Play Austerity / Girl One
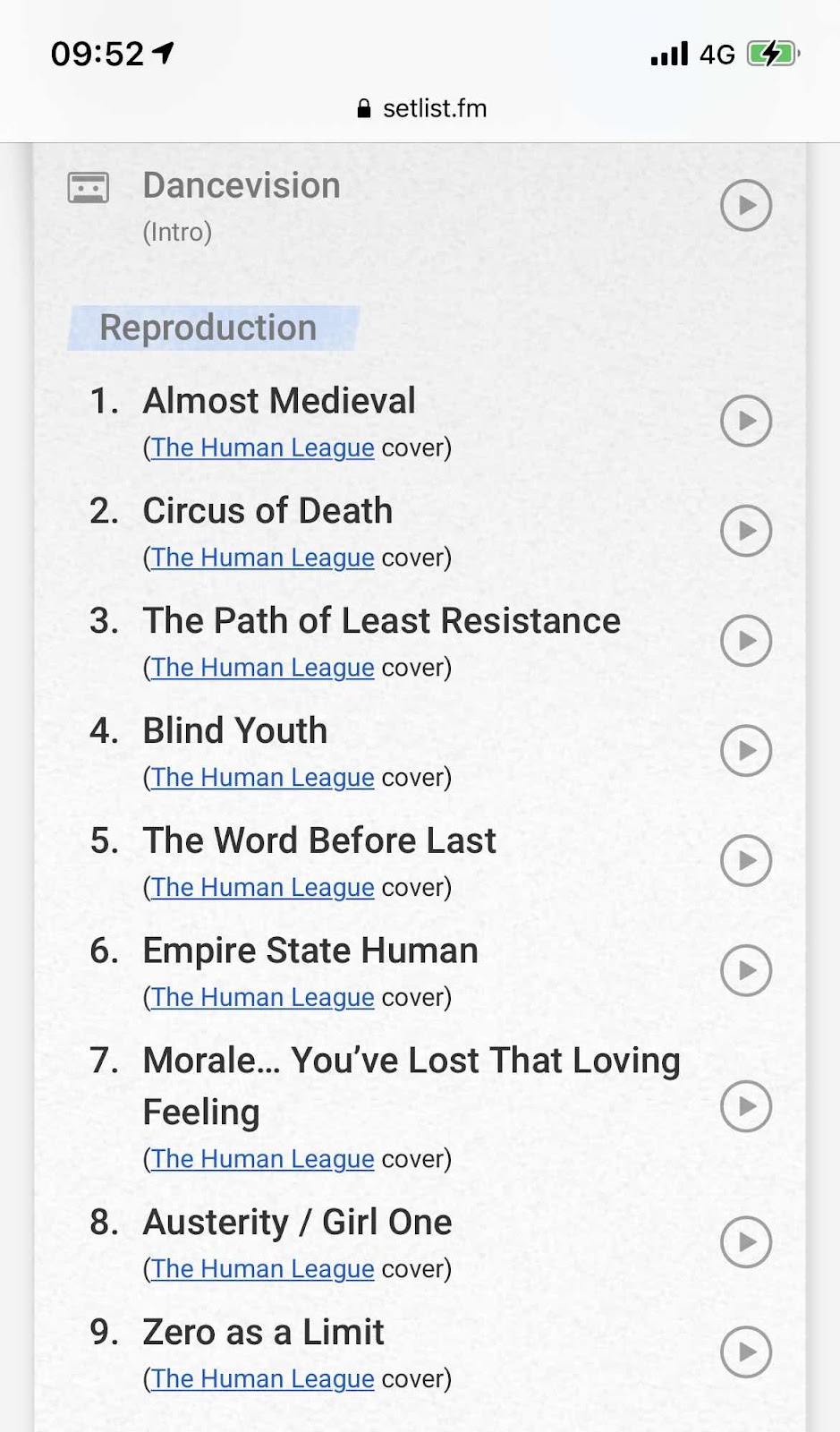Image resolution: width=840 pixels, height=1432 pixels. click(746, 1242)
